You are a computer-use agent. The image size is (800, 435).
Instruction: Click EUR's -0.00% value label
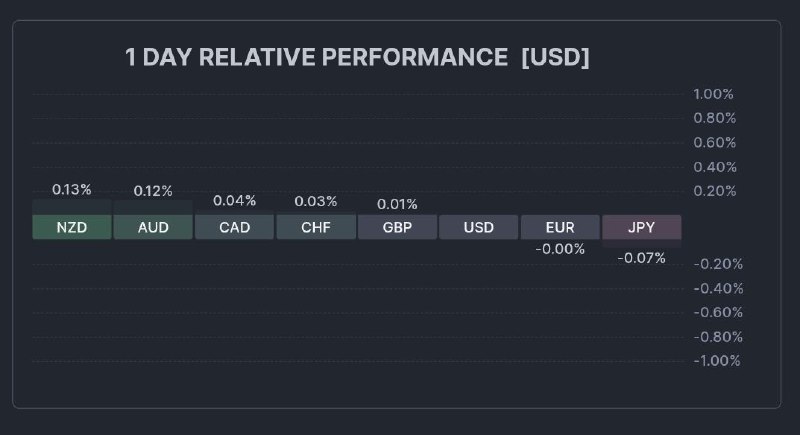coord(560,249)
